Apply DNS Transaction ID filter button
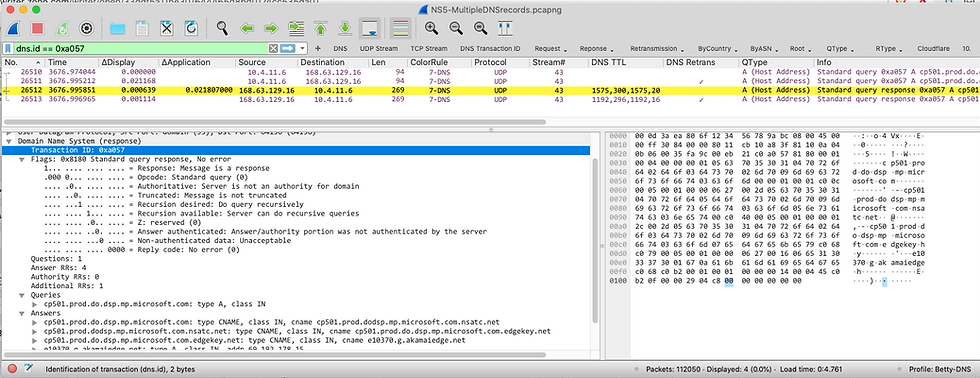Image resolution: width=980 pixels, height=378 pixels. (491, 48)
